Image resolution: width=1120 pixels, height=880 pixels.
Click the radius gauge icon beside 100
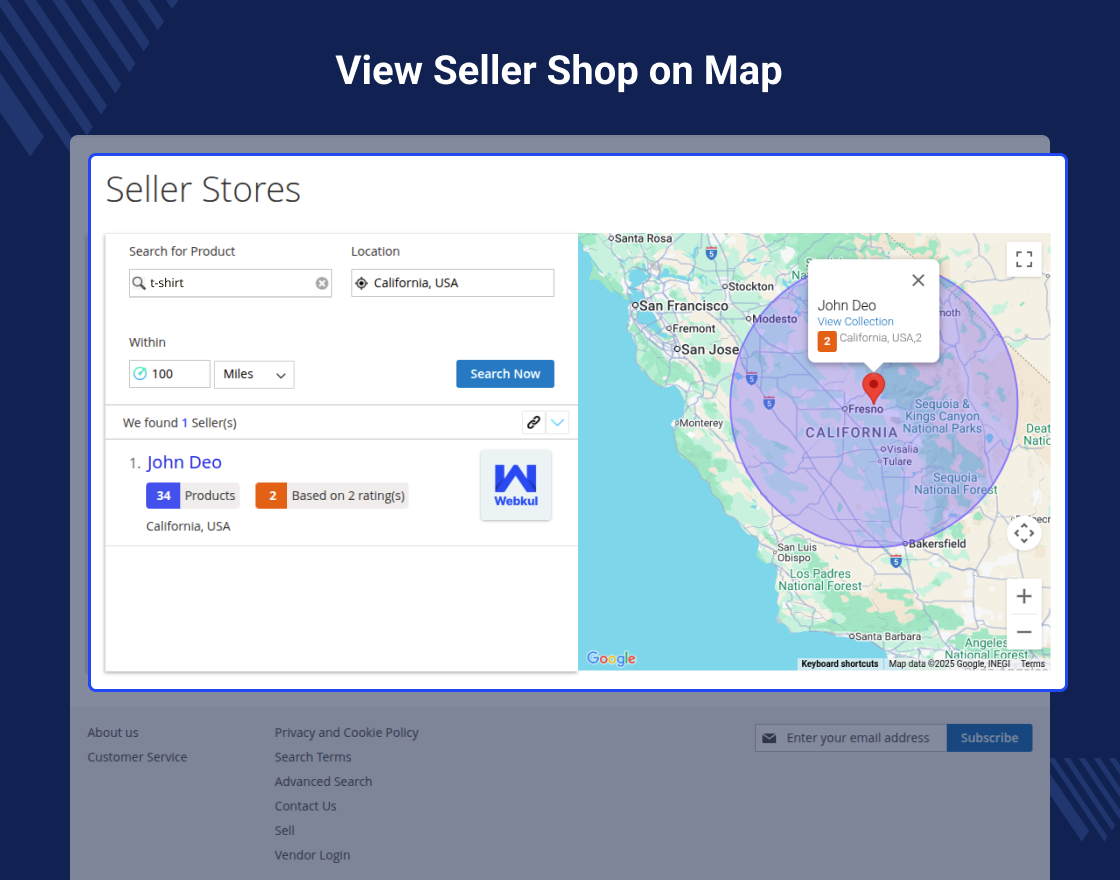pos(140,374)
